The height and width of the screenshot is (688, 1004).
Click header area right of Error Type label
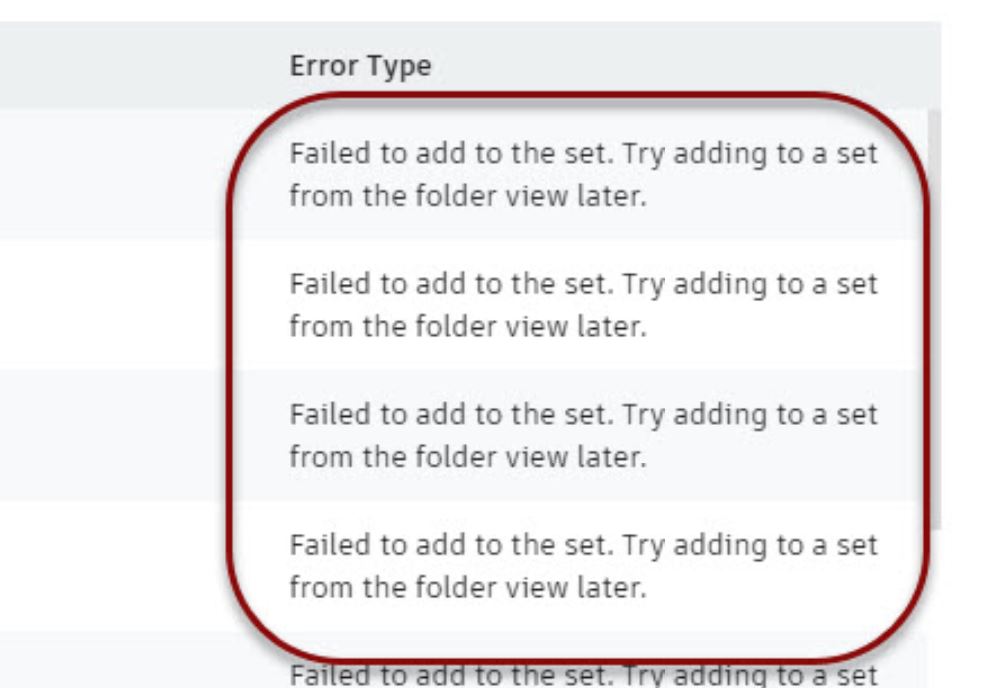pyautogui.click(x=685, y=64)
